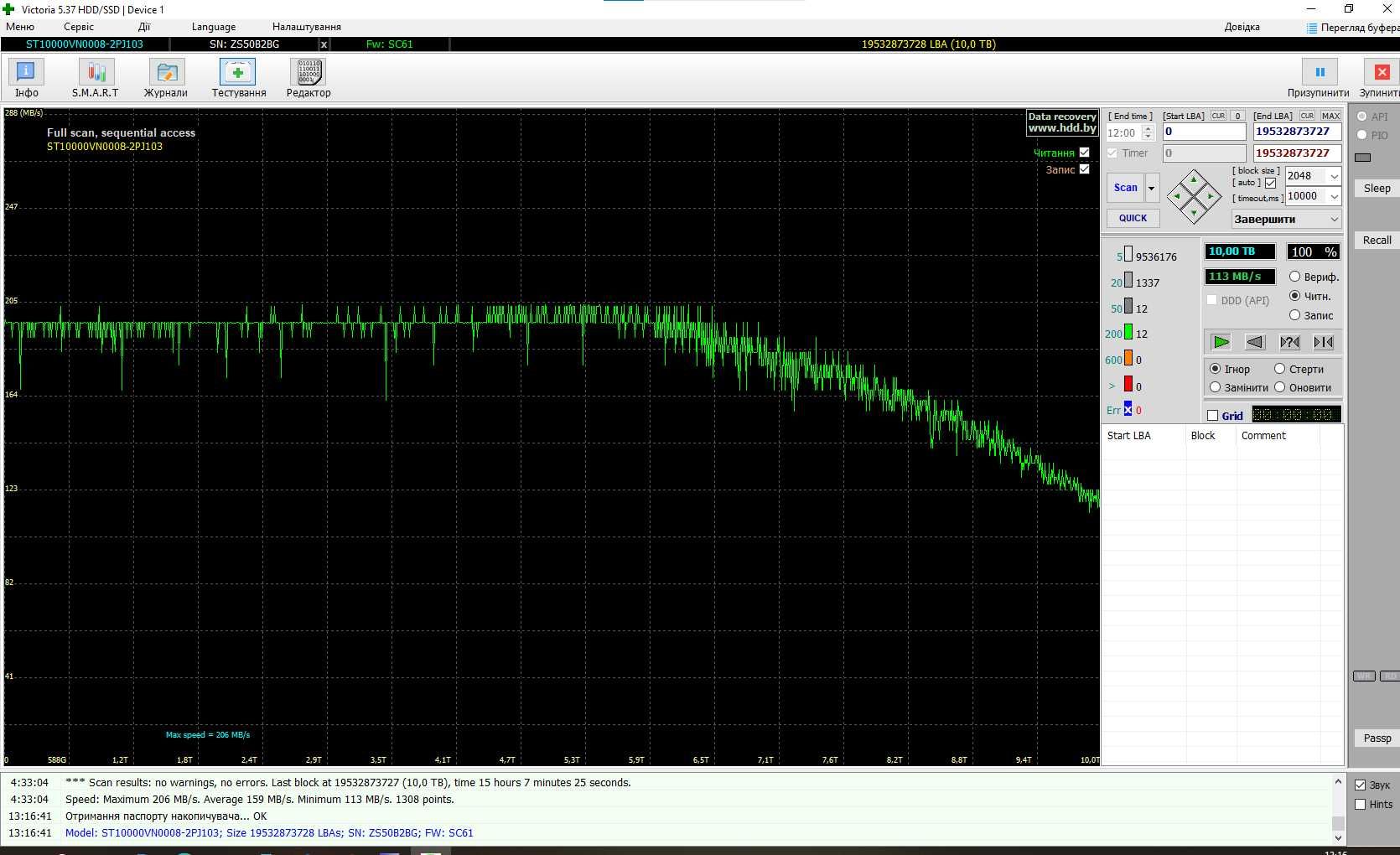The width and height of the screenshot is (1400, 855).
Task: Select the ST10000VN0008-2PJ103 device tab
Action: click(x=85, y=44)
